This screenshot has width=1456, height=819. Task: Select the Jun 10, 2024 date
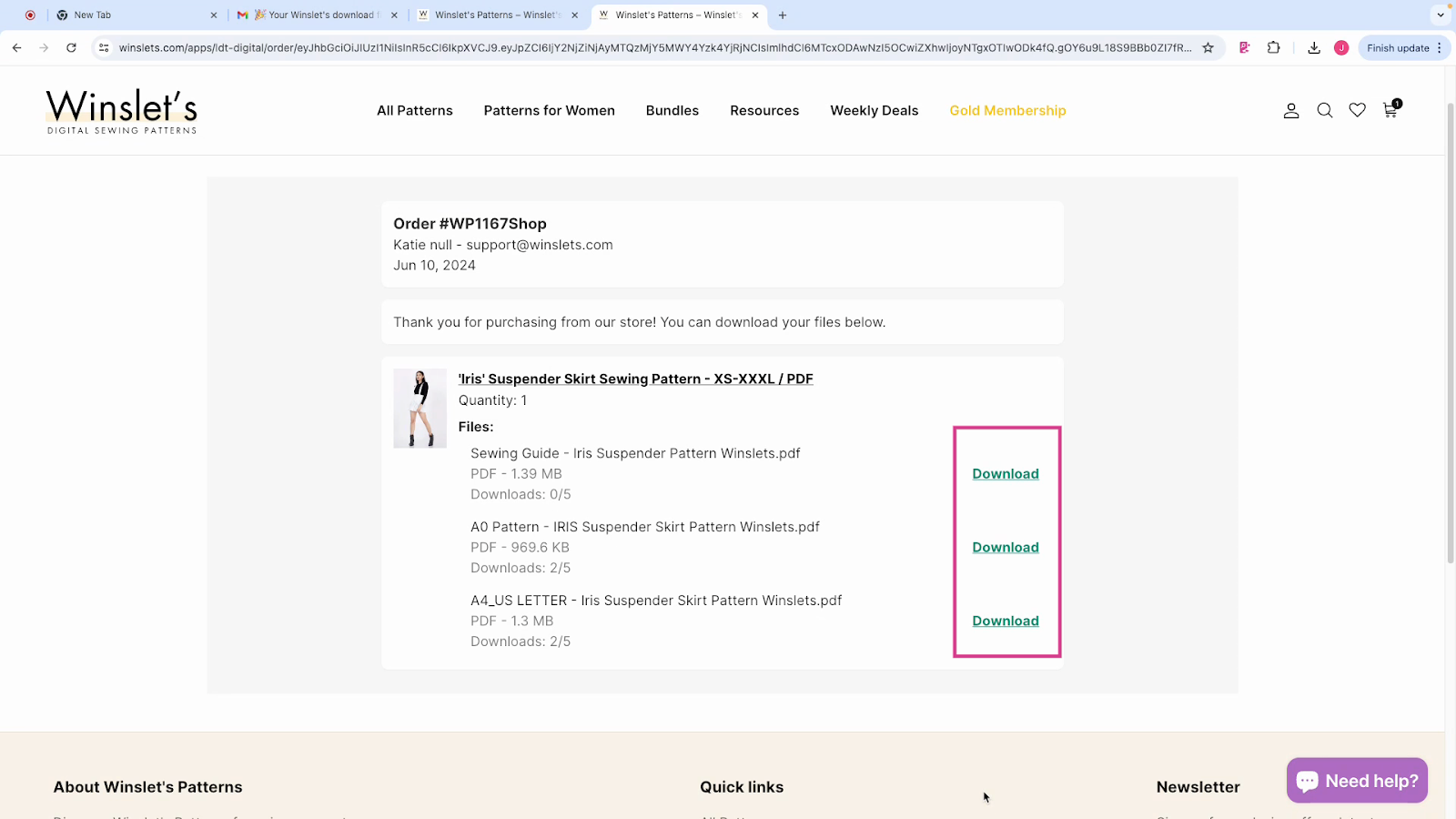point(434,266)
